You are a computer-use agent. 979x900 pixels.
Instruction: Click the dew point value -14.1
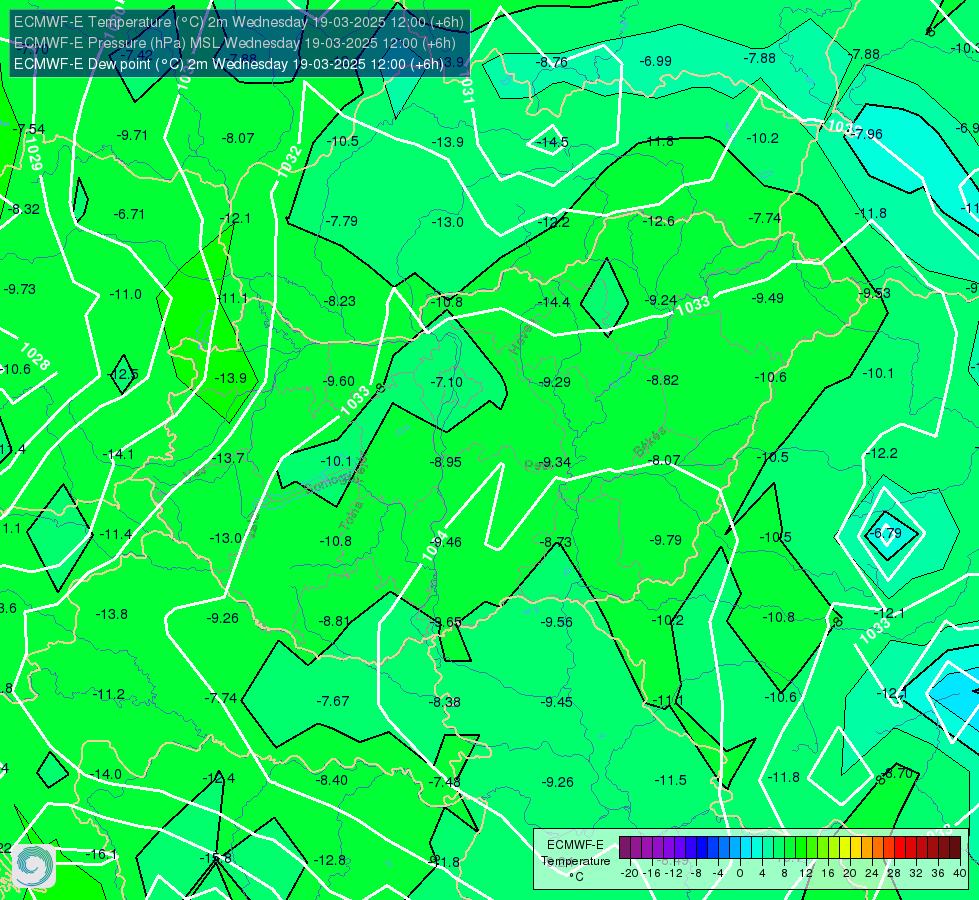tap(118, 454)
